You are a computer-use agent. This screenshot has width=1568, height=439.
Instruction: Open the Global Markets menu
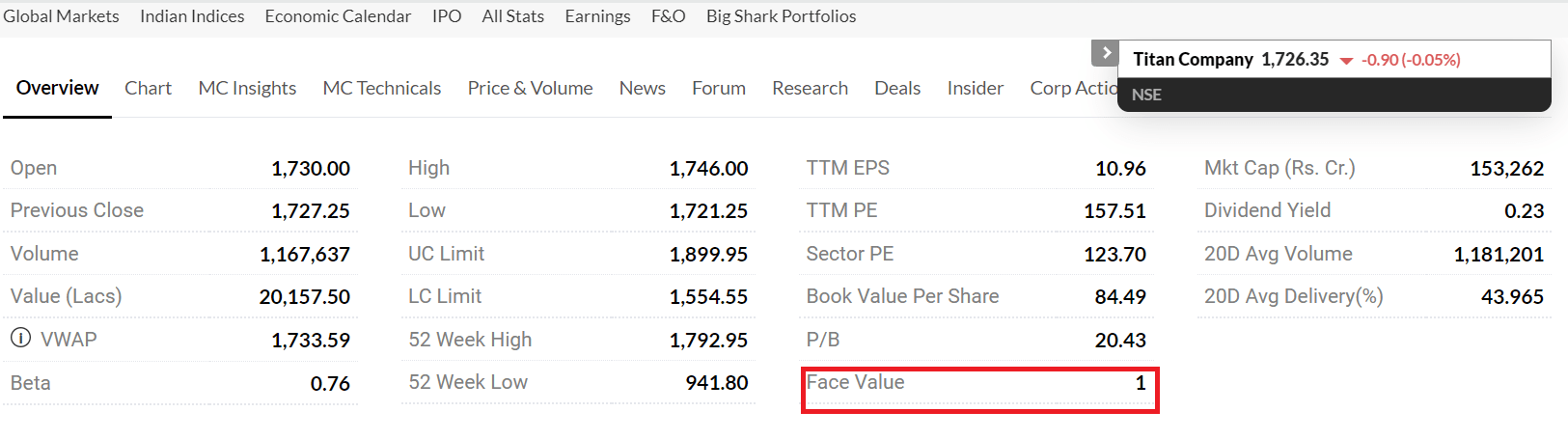61,16
